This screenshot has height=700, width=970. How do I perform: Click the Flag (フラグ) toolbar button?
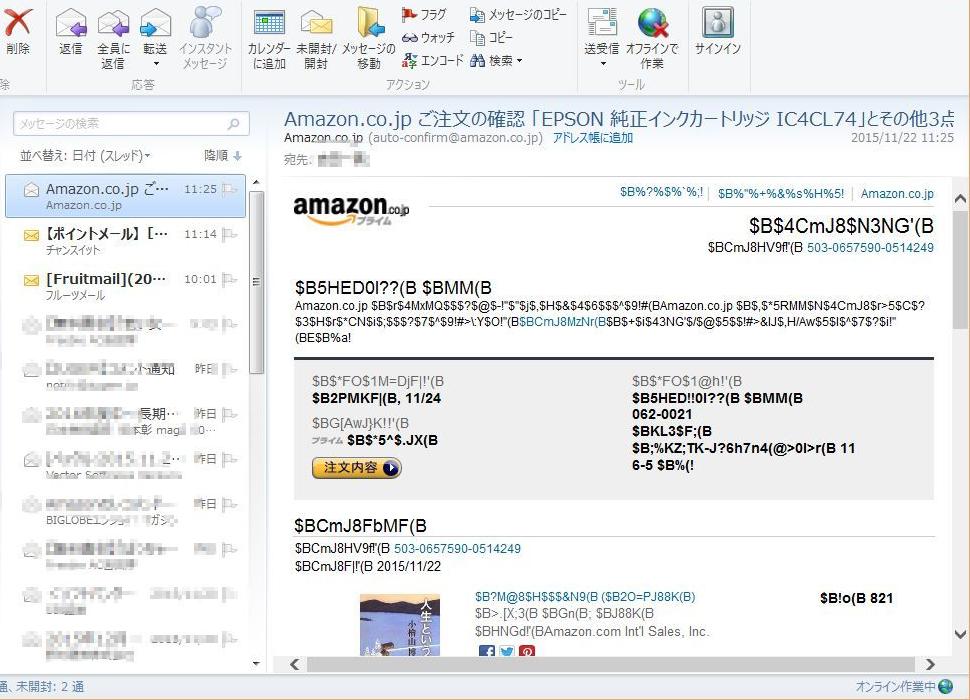[424, 14]
